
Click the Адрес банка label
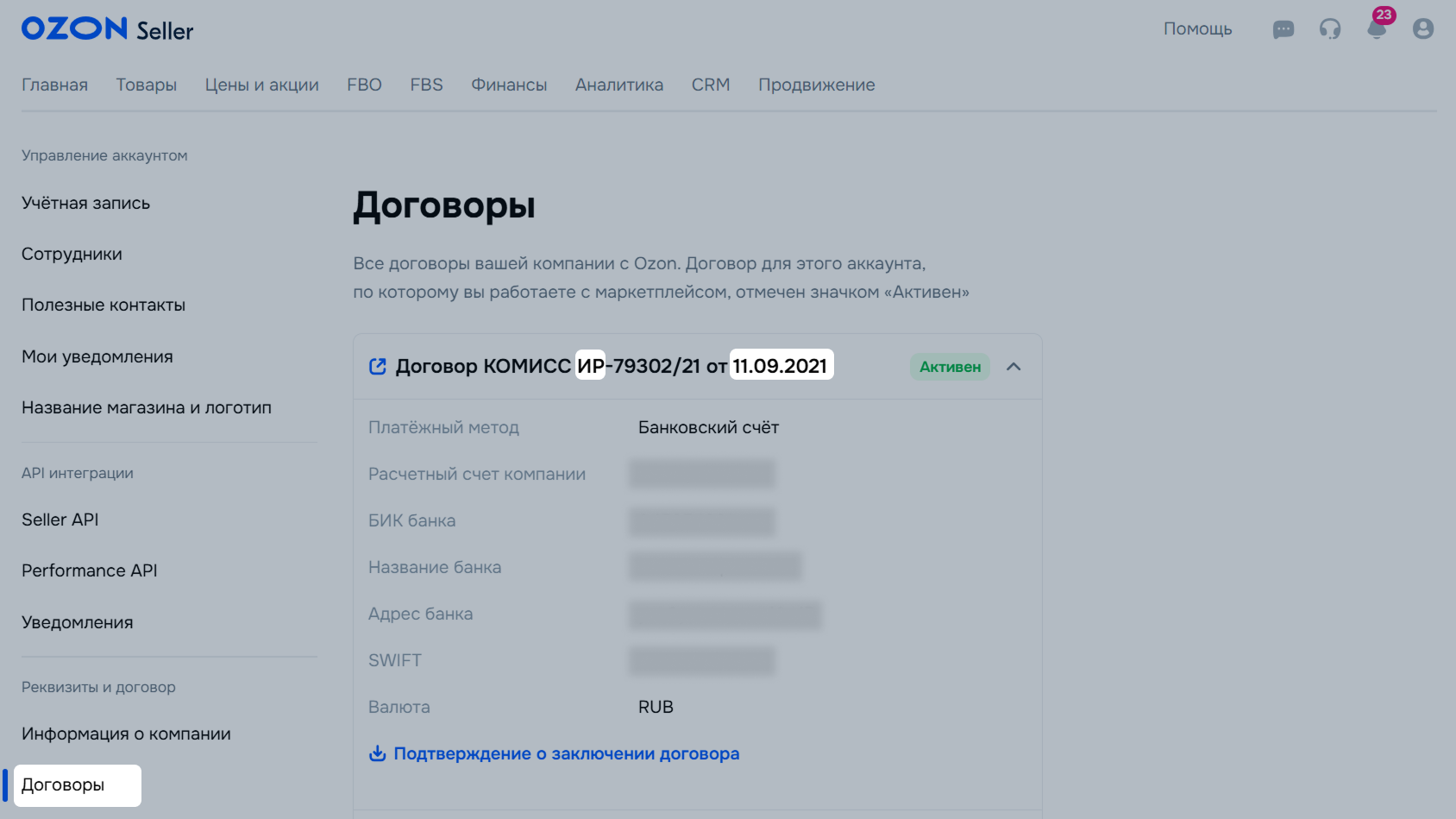420,614
